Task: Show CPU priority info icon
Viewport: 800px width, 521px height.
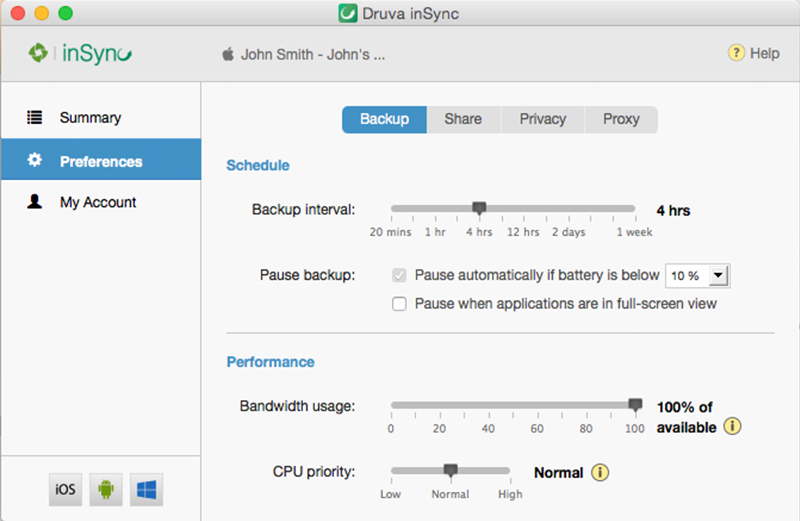Action: pos(600,473)
